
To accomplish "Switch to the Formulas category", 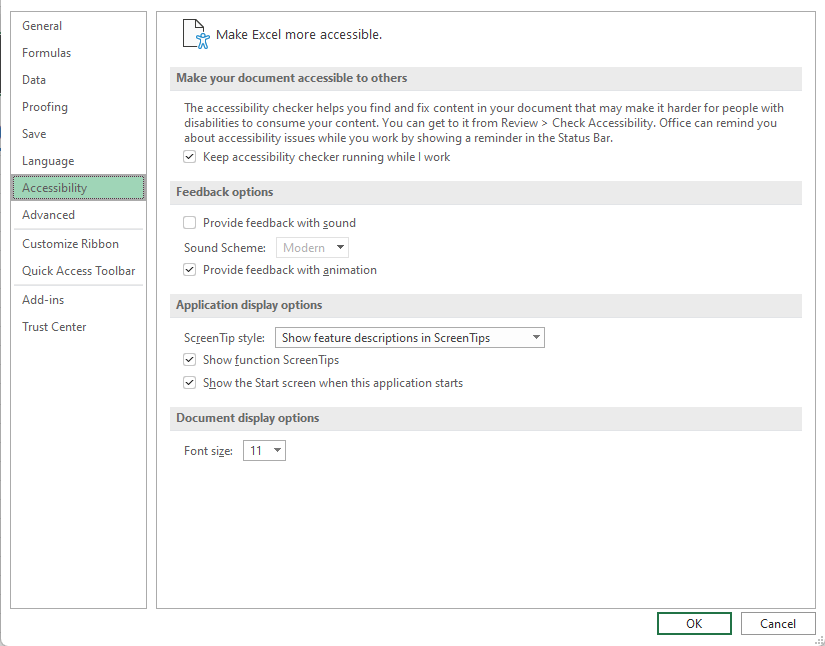I will click(78, 53).
